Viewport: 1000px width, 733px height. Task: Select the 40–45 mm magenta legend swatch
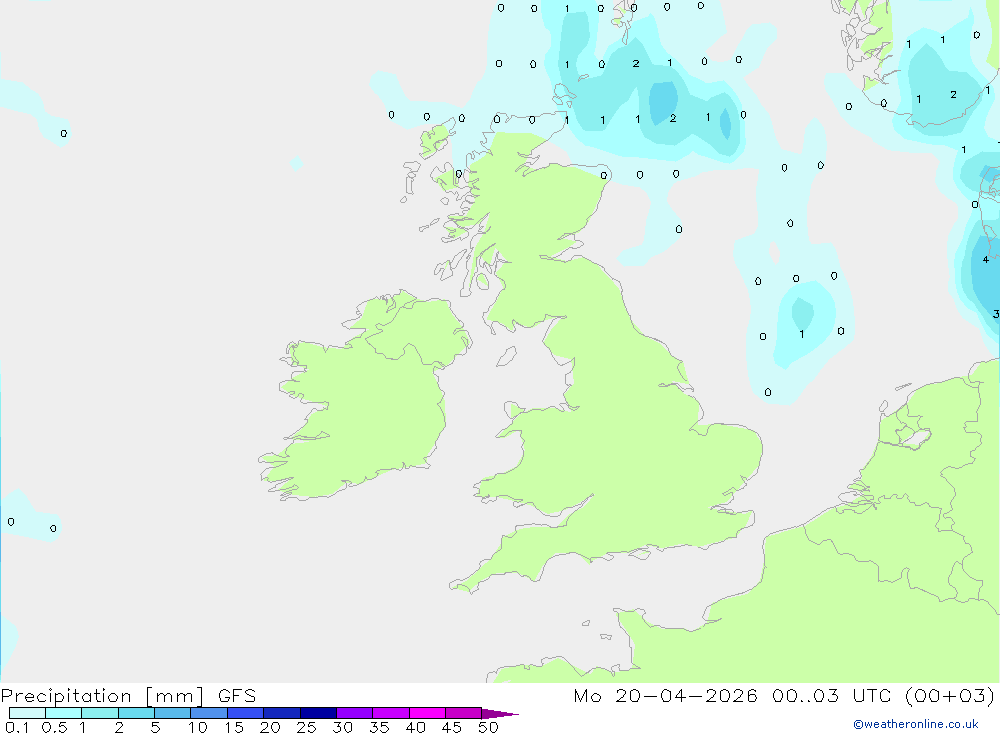pyautogui.click(x=427, y=713)
